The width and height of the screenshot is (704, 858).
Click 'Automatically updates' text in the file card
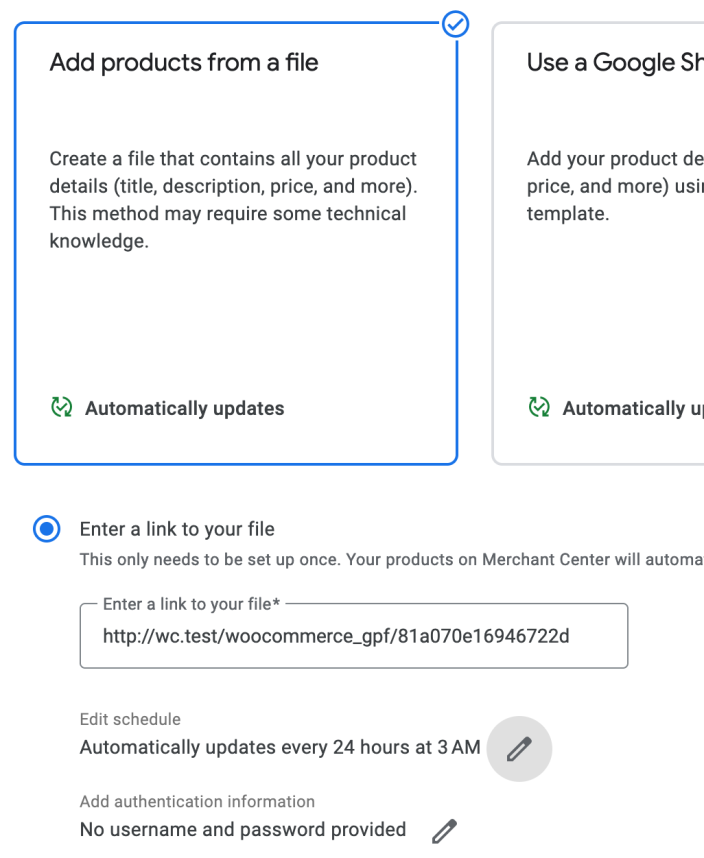tap(185, 408)
